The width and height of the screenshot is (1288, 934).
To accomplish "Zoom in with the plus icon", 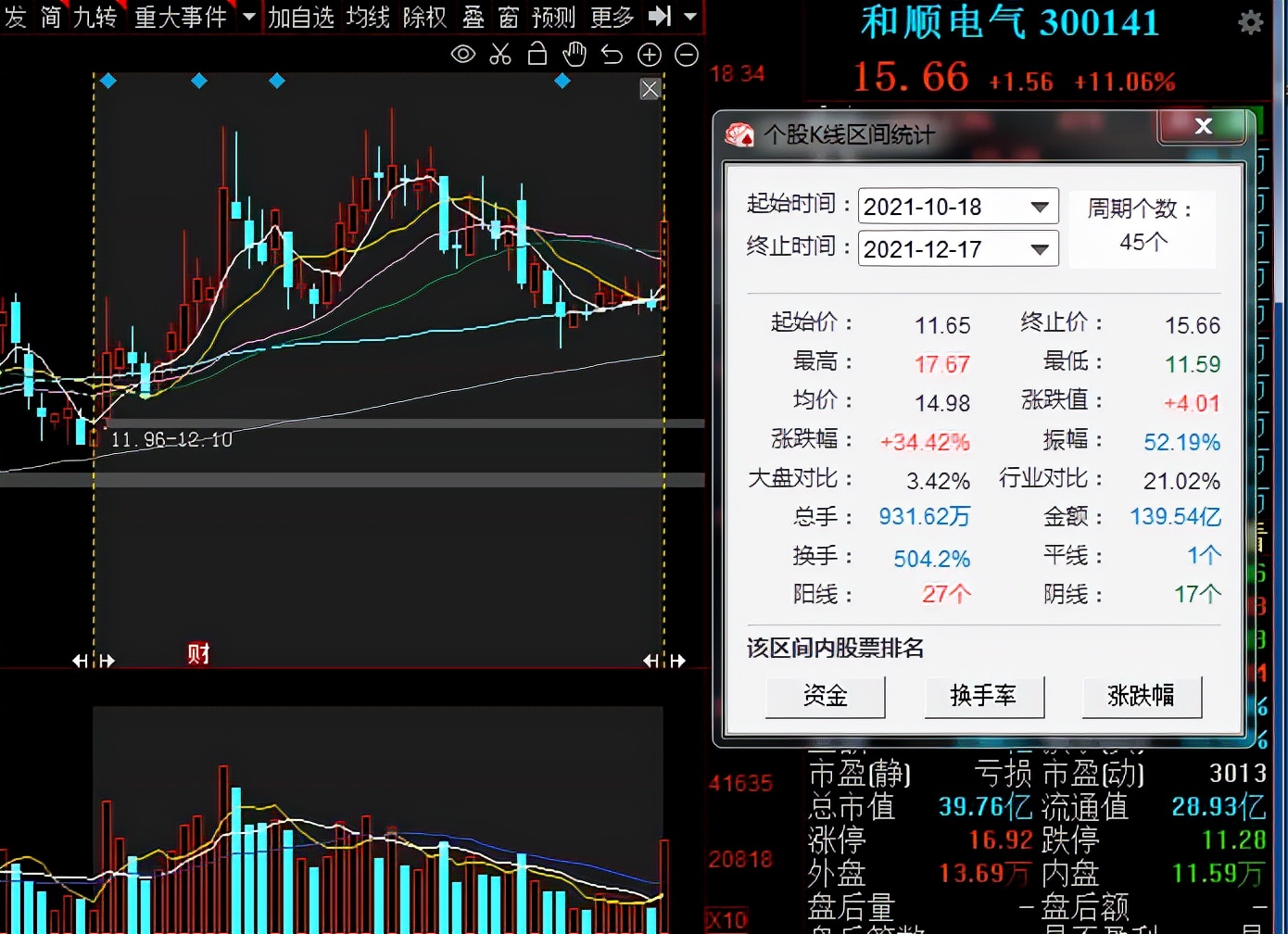I will click(650, 55).
